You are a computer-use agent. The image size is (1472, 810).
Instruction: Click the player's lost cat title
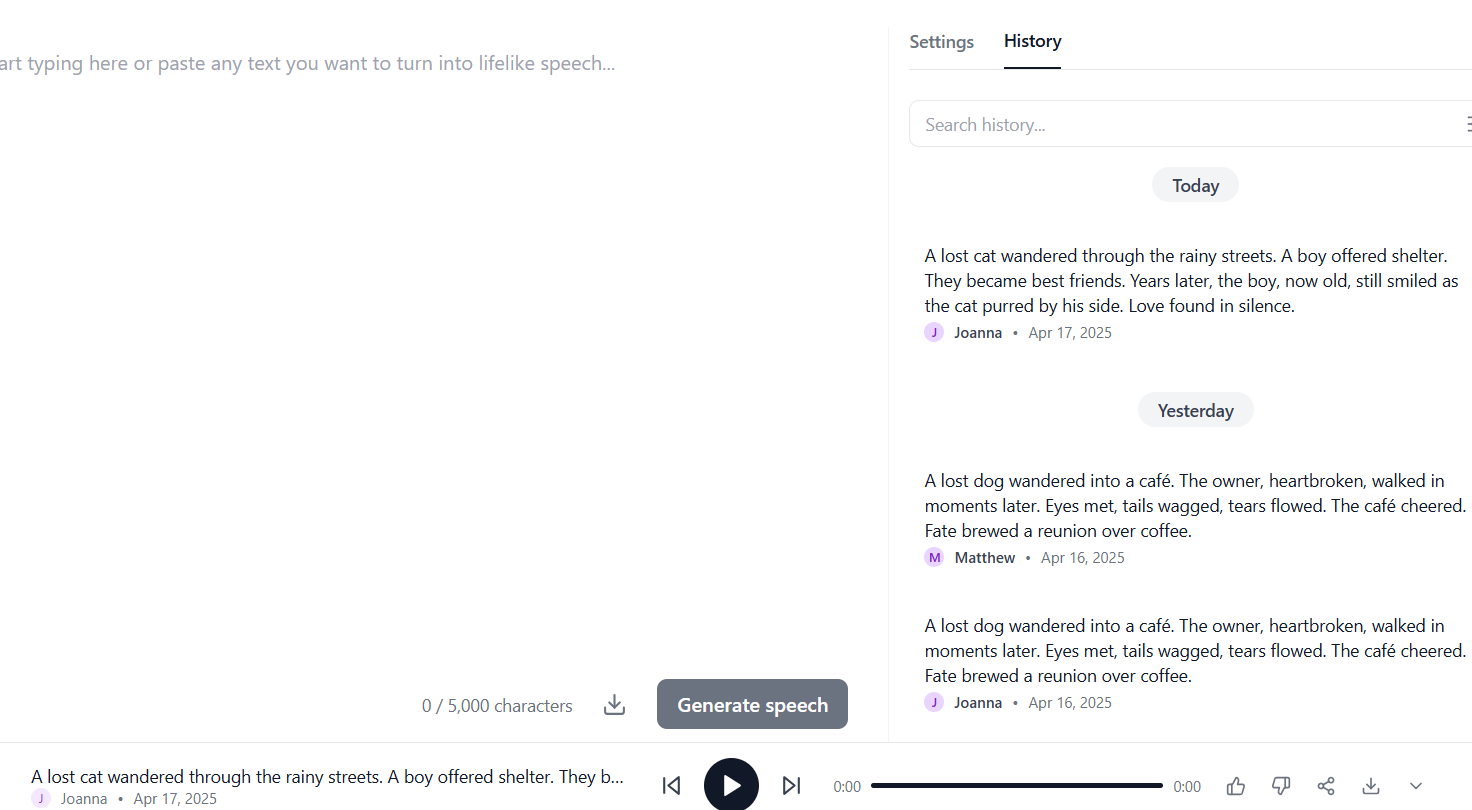(x=327, y=777)
